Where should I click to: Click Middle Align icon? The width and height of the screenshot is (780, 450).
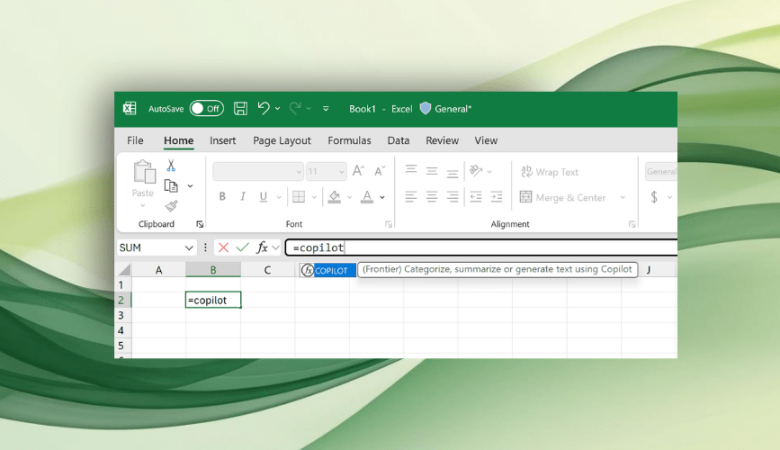tap(431, 171)
